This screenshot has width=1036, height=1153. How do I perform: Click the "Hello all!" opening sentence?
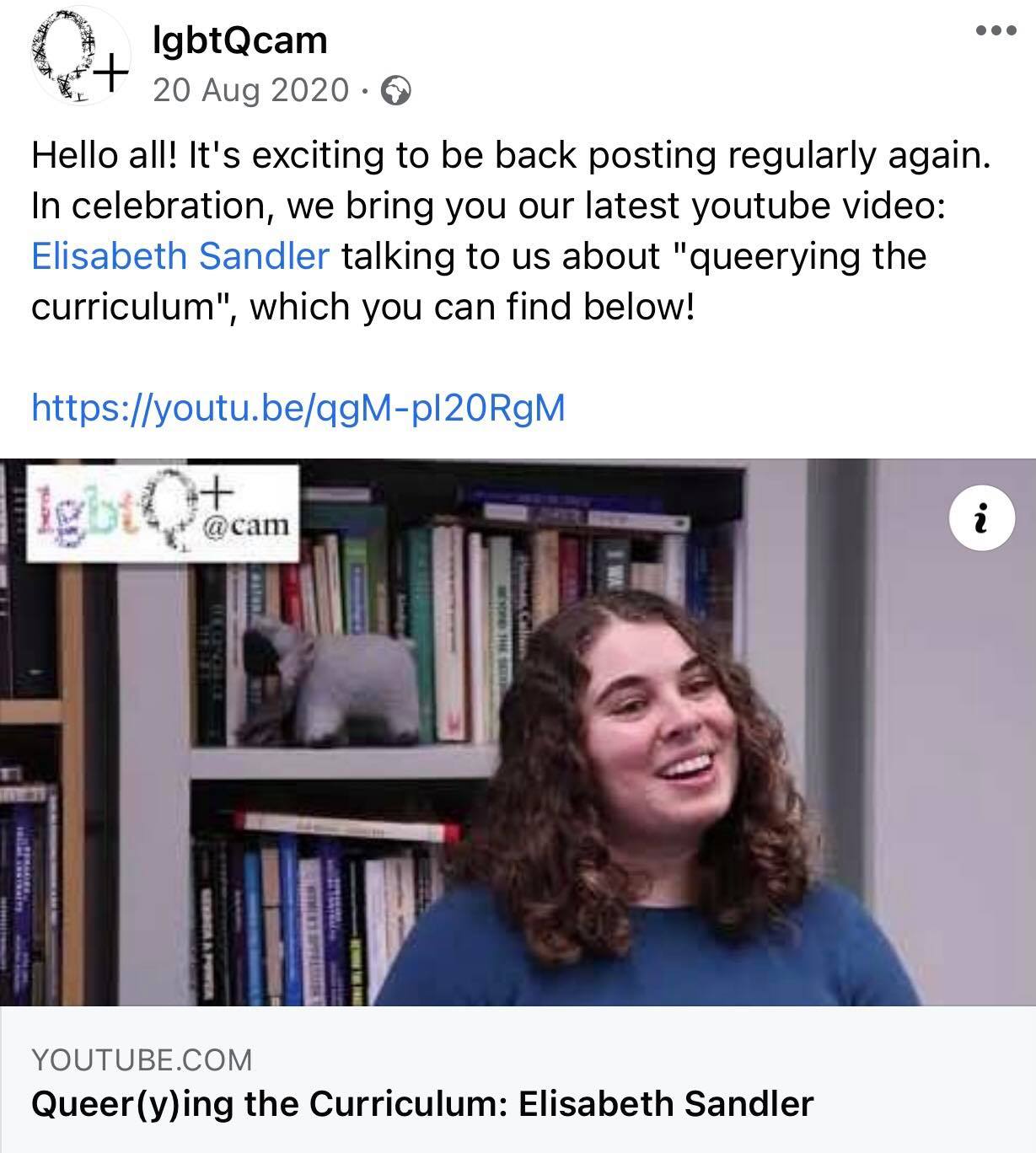click(x=105, y=155)
